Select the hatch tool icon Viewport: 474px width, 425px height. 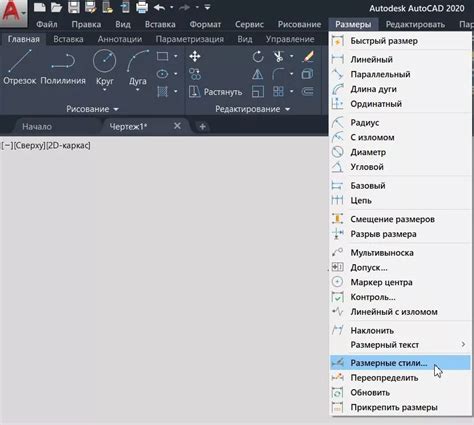[x=162, y=91]
